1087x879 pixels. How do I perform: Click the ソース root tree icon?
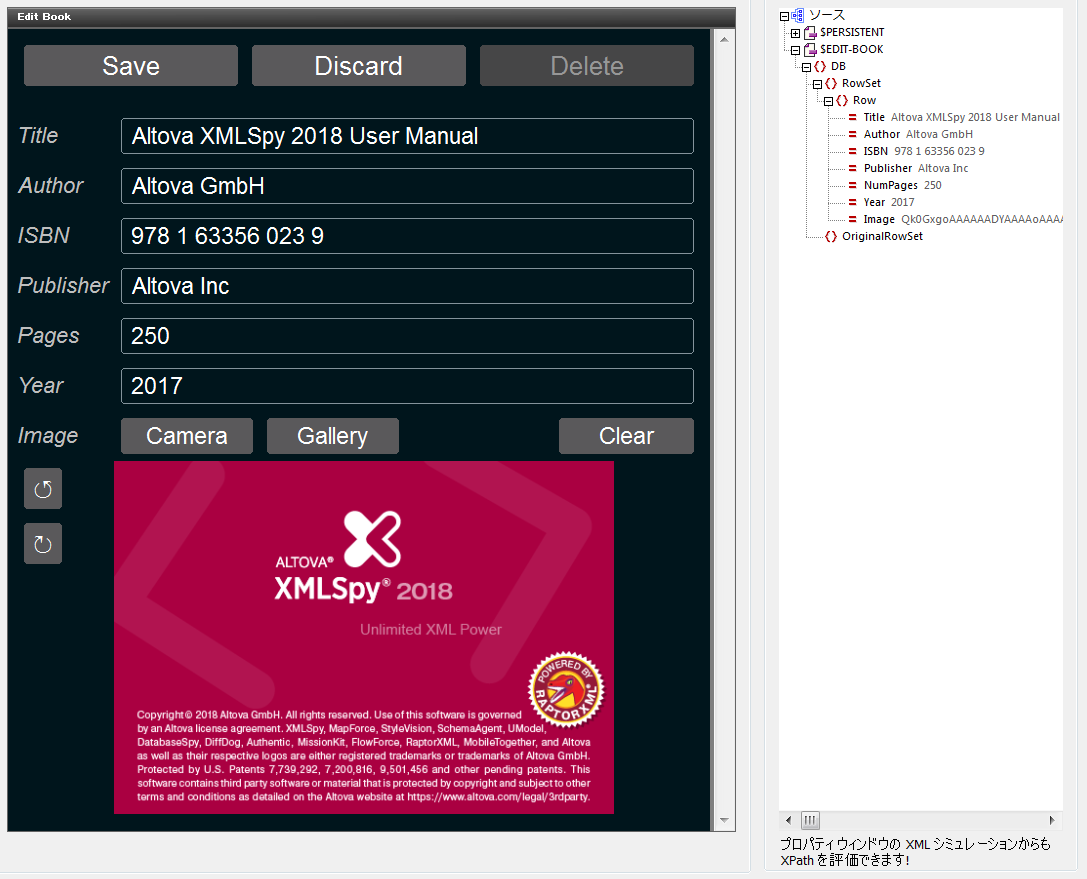(798, 15)
